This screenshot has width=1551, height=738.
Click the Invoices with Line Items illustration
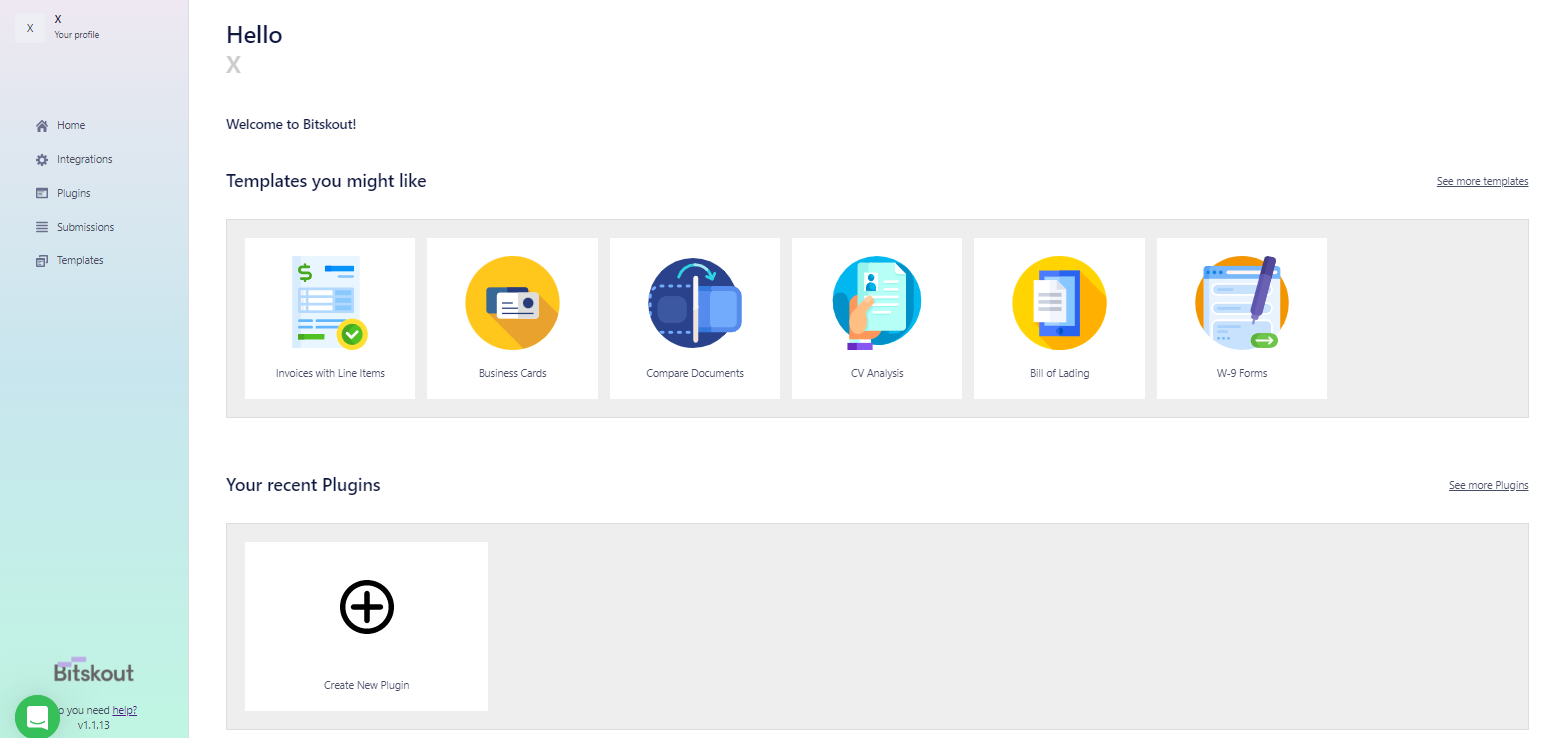pyautogui.click(x=330, y=302)
